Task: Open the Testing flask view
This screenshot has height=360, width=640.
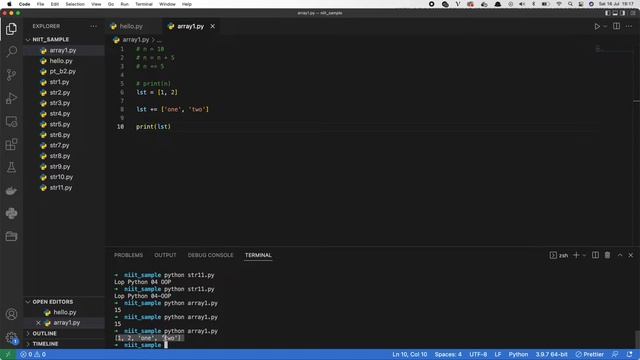Action: (11, 167)
